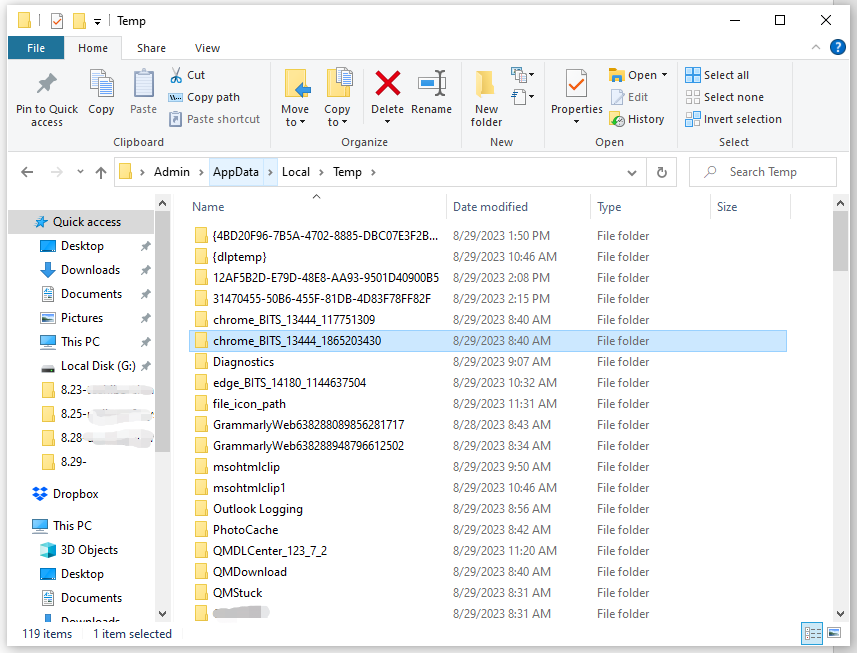Image resolution: width=857 pixels, height=653 pixels.
Task: Select the {dlptemp} folder
Action: [x=239, y=257]
